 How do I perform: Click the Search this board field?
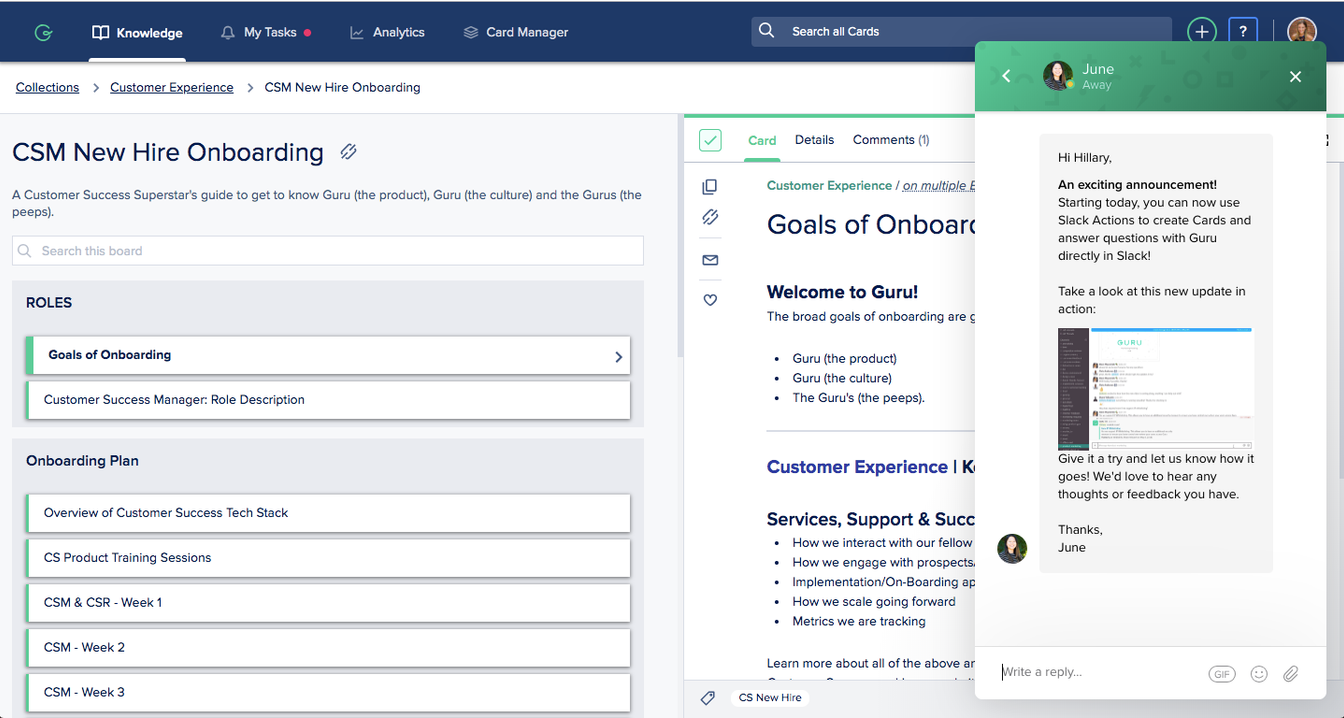tap(328, 251)
